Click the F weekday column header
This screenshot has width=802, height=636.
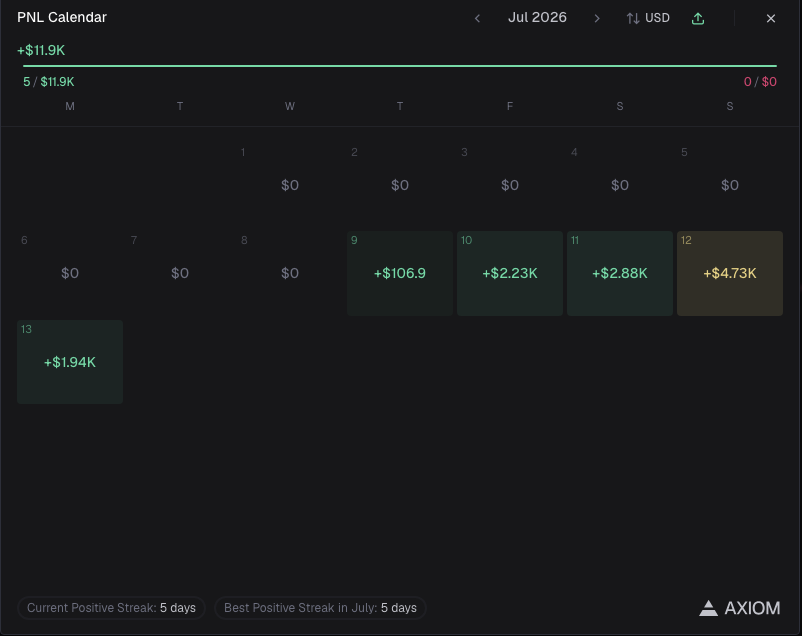pyautogui.click(x=510, y=106)
